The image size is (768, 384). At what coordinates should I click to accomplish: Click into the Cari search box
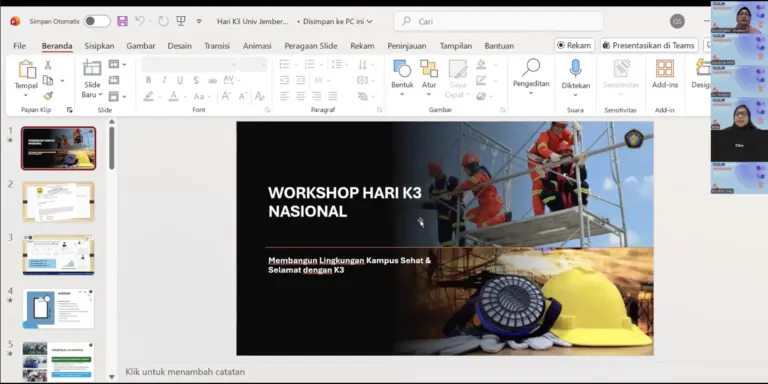point(498,22)
